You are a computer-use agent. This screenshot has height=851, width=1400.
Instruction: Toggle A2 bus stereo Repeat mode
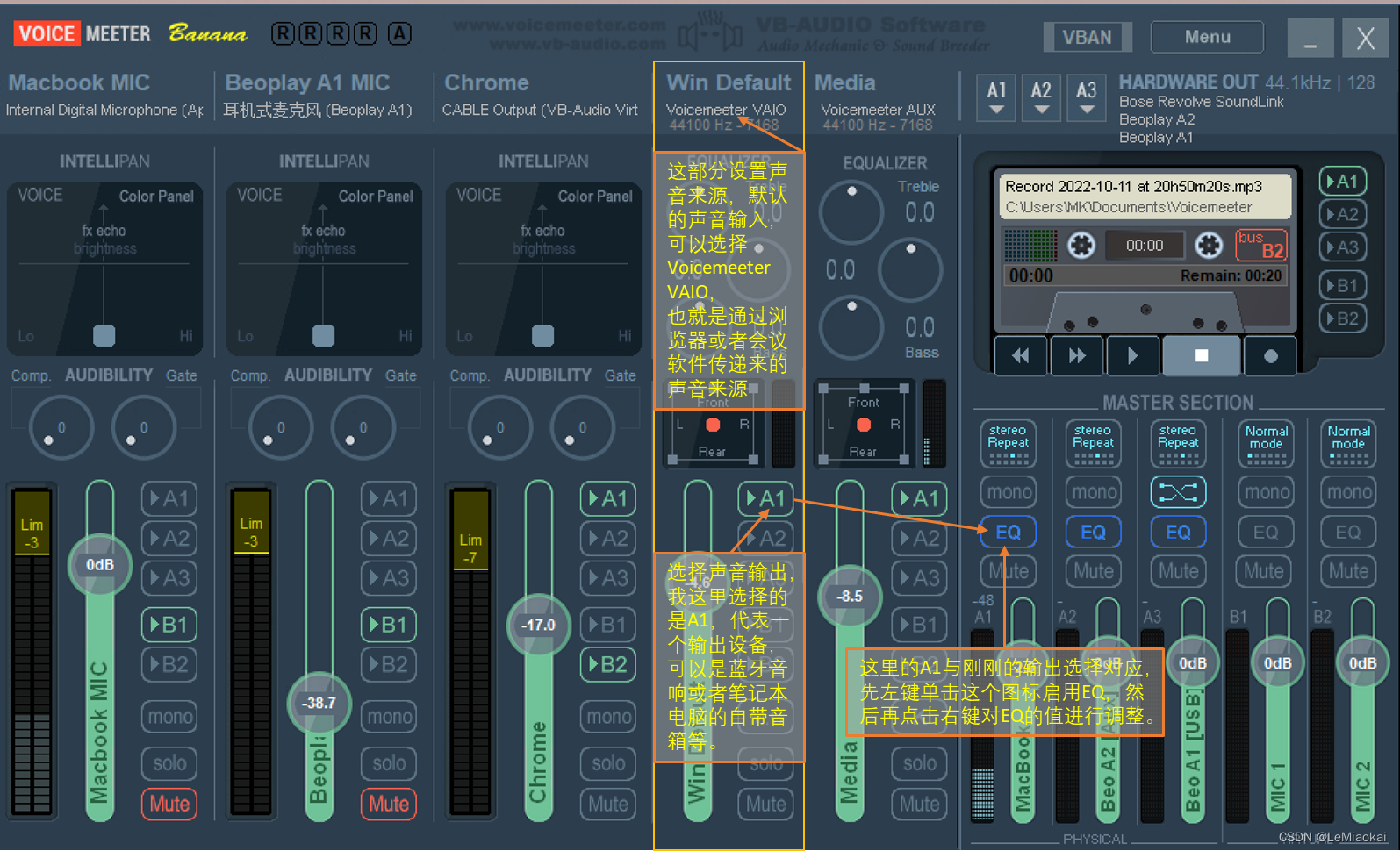pyautogui.click(x=1093, y=443)
